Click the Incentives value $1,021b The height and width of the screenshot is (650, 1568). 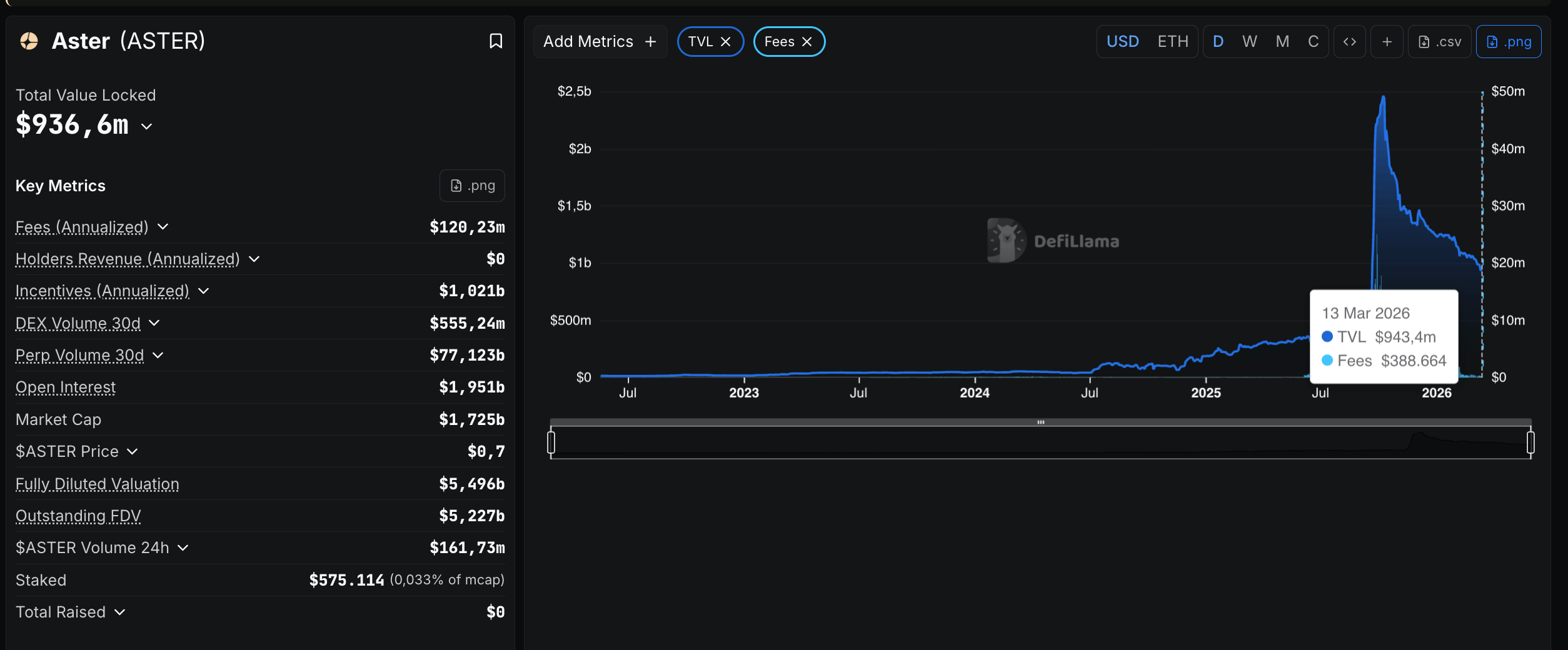(472, 291)
